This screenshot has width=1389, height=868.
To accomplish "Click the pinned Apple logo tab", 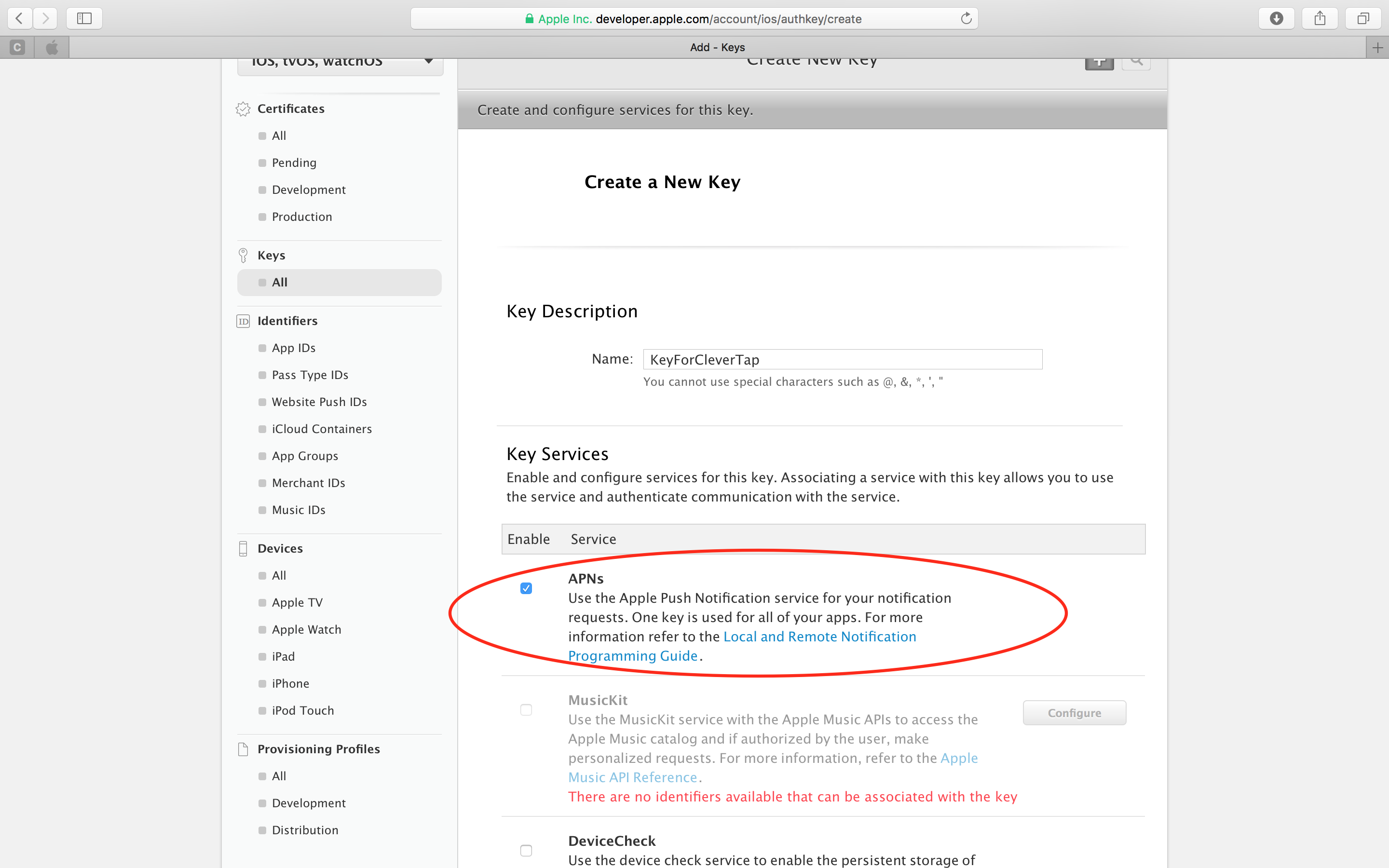I will pyautogui.click(x=52, y=48).
